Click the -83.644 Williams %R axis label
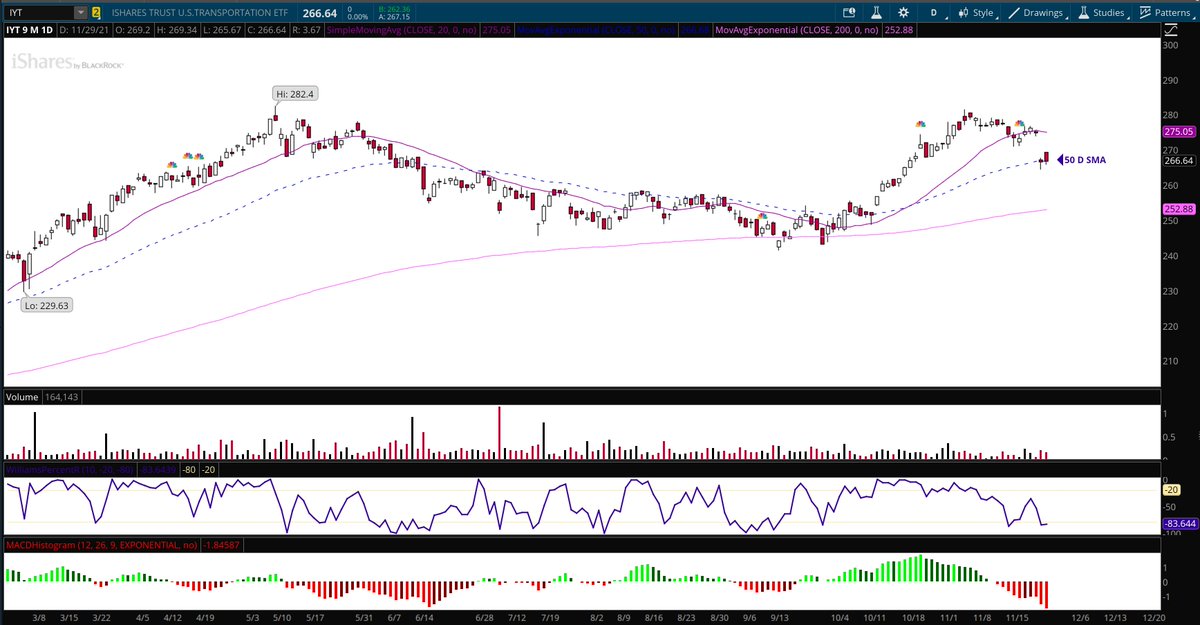Screen dimensions: 1200x625 (1179, 523)
